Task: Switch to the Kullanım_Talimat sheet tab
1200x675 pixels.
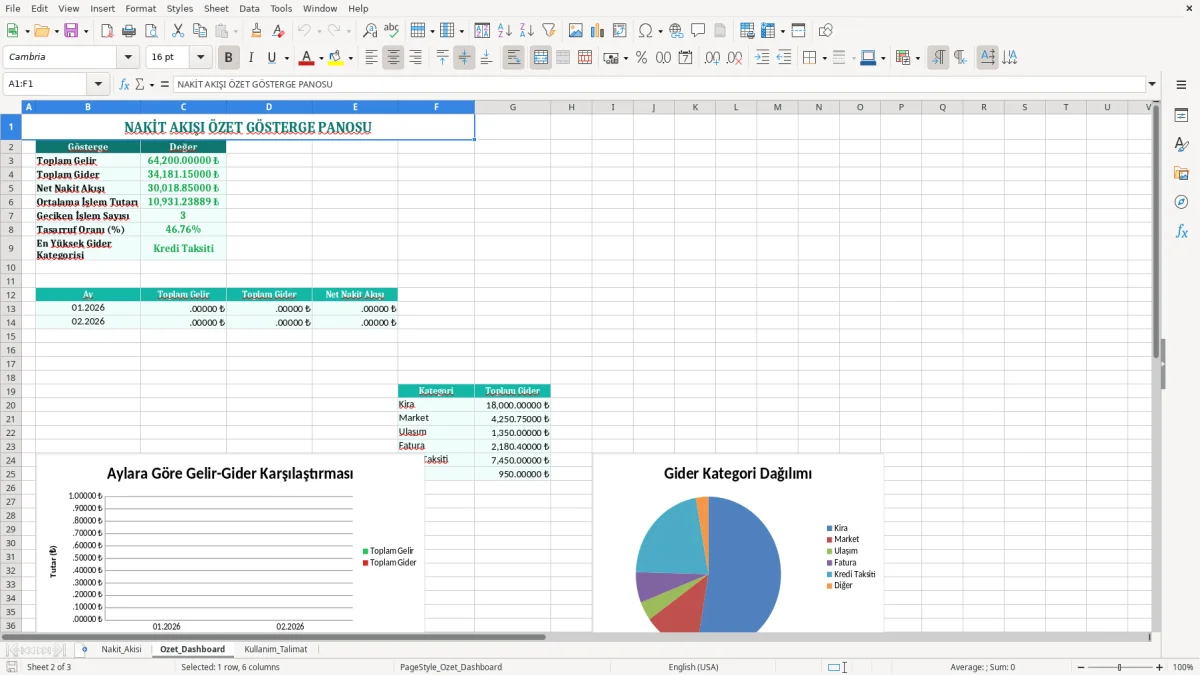Action: pos(276,649)
